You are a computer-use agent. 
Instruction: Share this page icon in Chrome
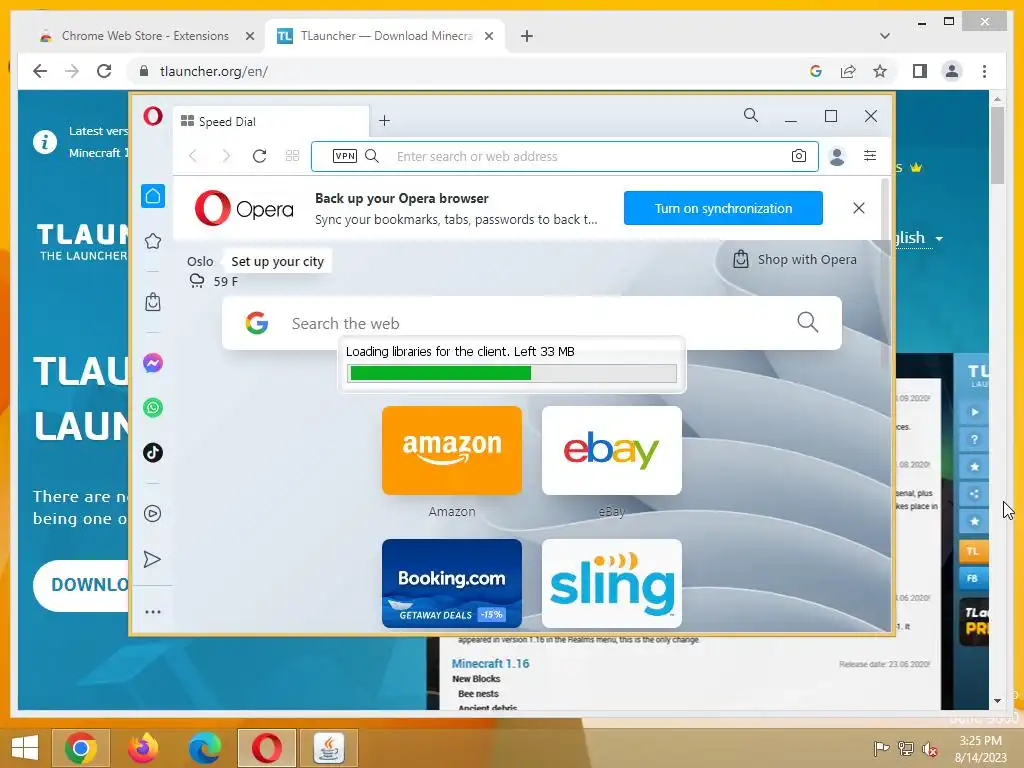click(x=848, y=71)
